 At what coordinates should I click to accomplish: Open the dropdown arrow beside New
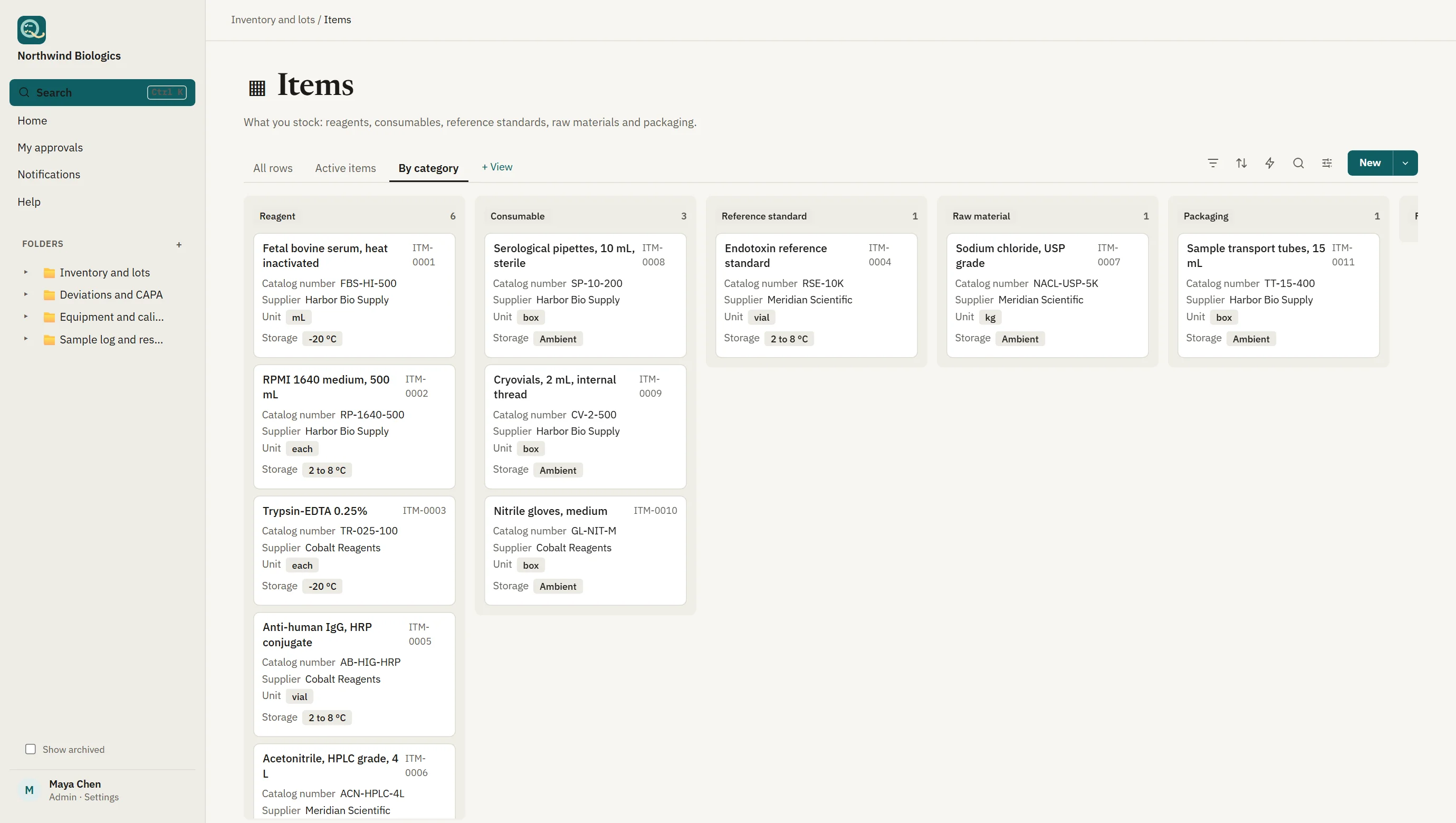click(x=1405, y=163)
